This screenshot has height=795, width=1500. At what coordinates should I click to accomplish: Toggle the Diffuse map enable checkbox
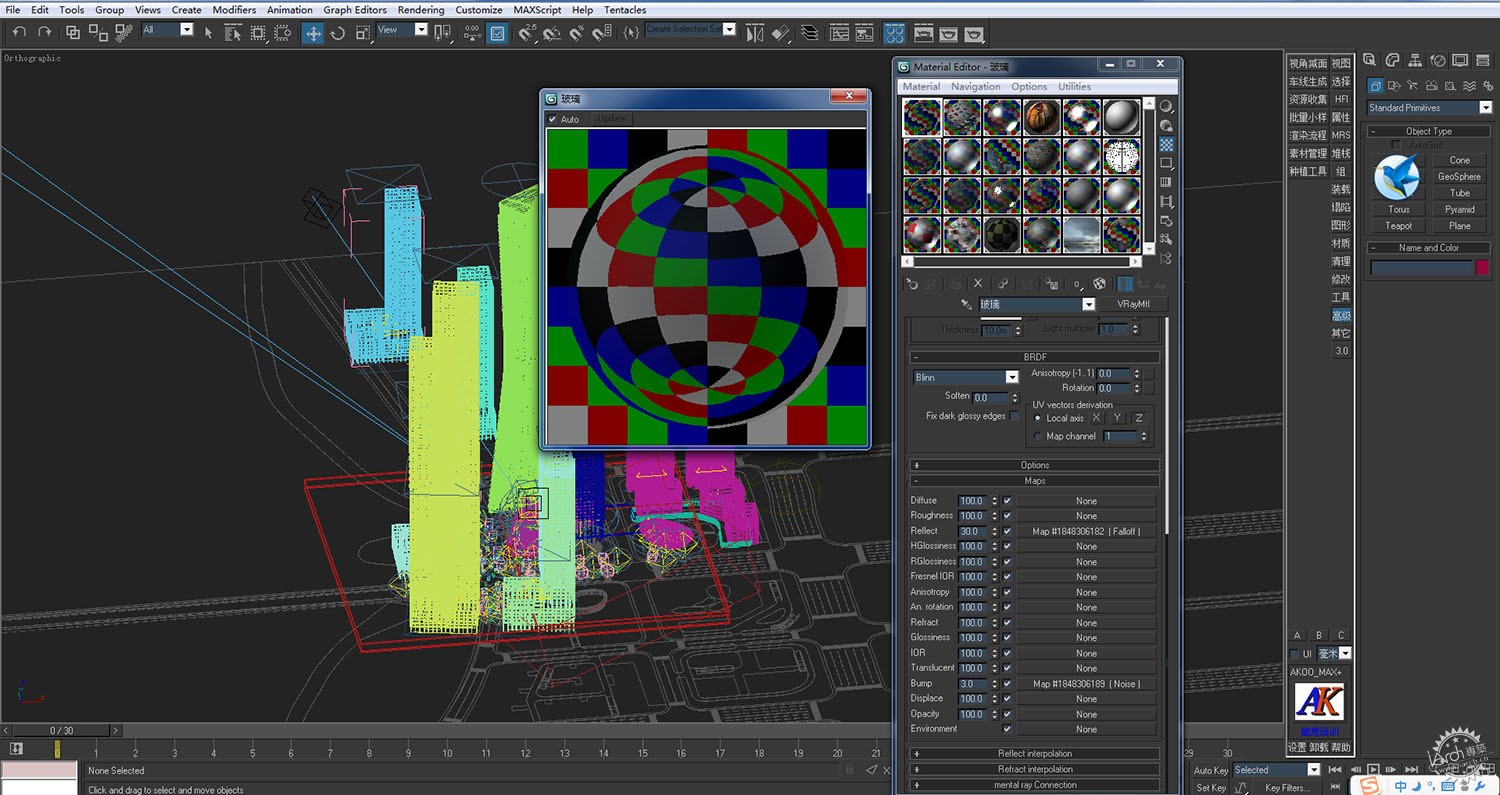pyautogui.click(x=1008, y=501)
